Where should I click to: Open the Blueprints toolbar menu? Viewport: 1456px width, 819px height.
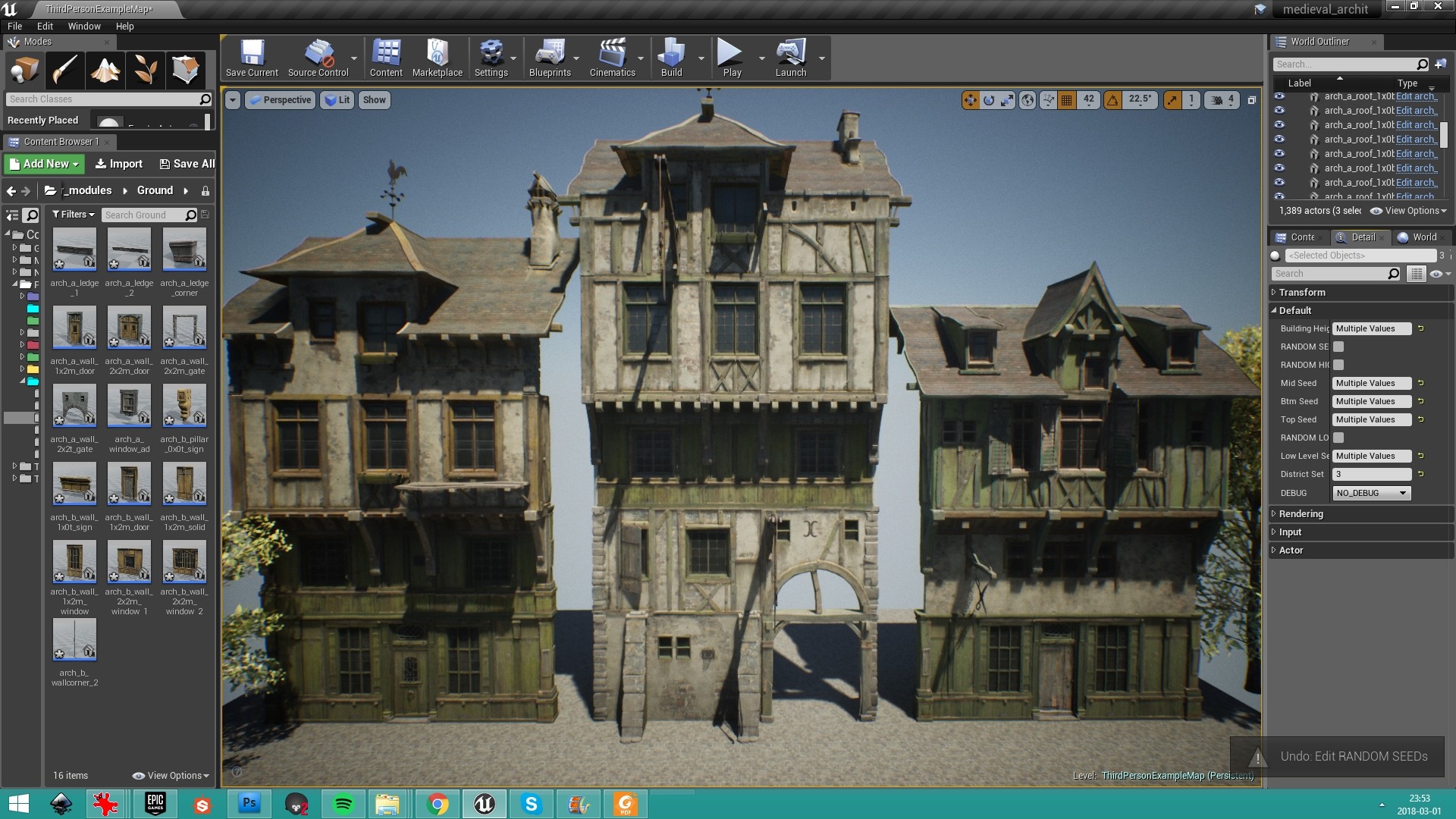coord(550,58)
